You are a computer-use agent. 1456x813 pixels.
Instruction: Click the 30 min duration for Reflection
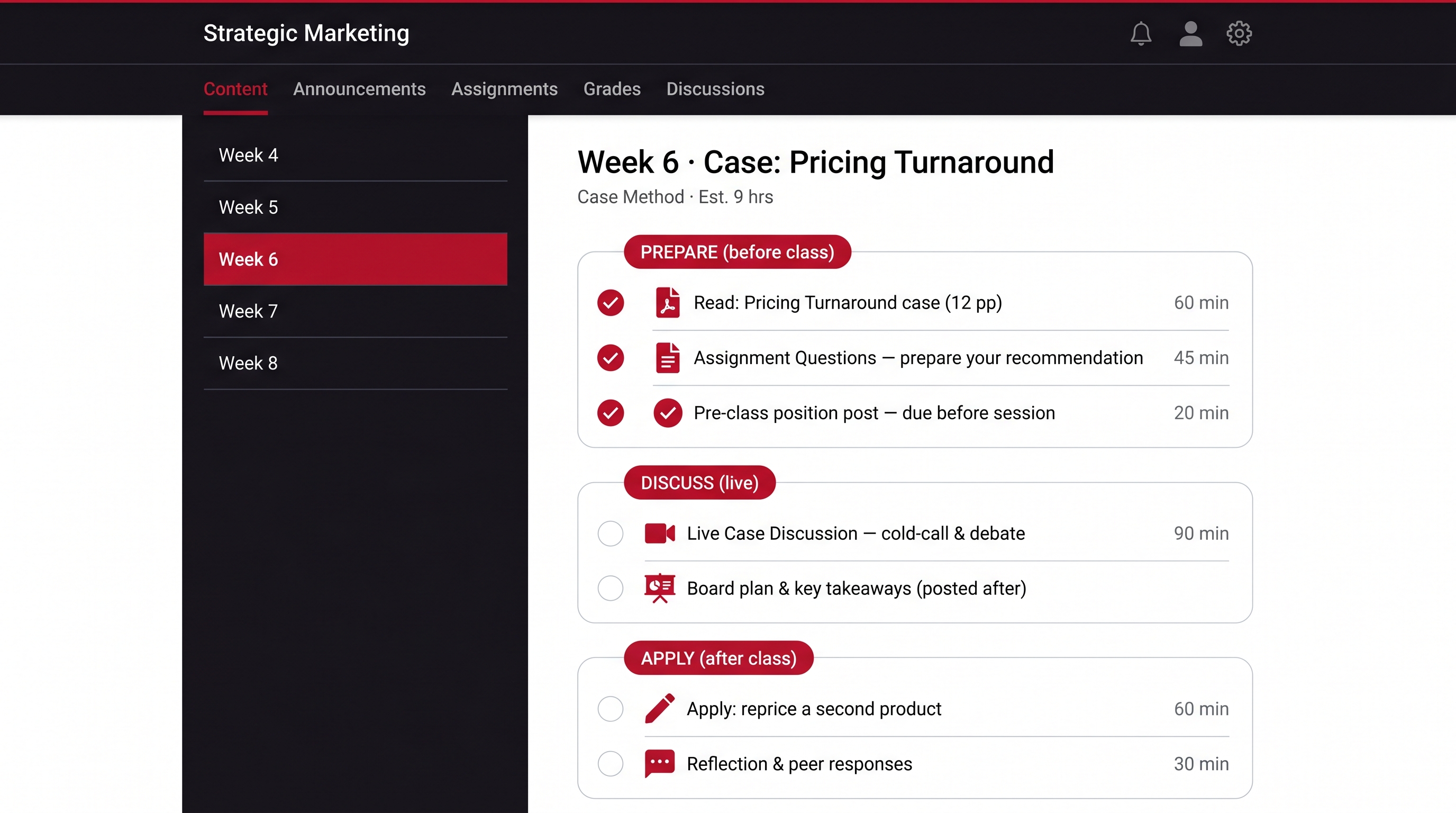[x=1201, y=764]
